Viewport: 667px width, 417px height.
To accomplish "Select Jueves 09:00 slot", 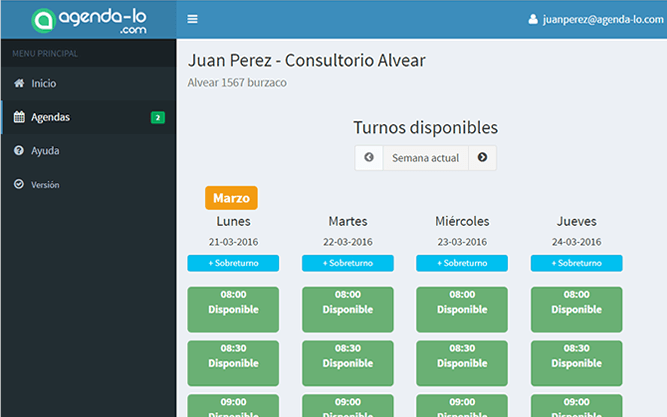I will [x=576, y=406].
